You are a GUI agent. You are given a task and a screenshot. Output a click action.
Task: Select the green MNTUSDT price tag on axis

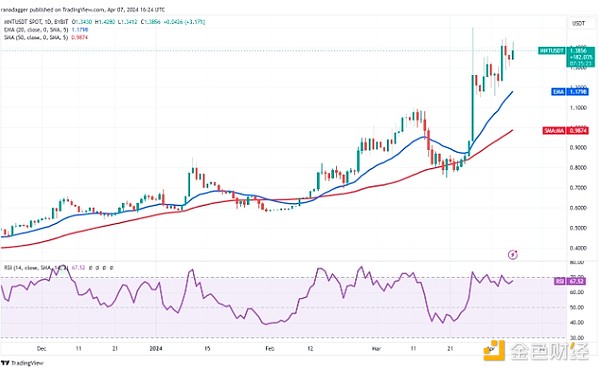click(x=551, y=51)
